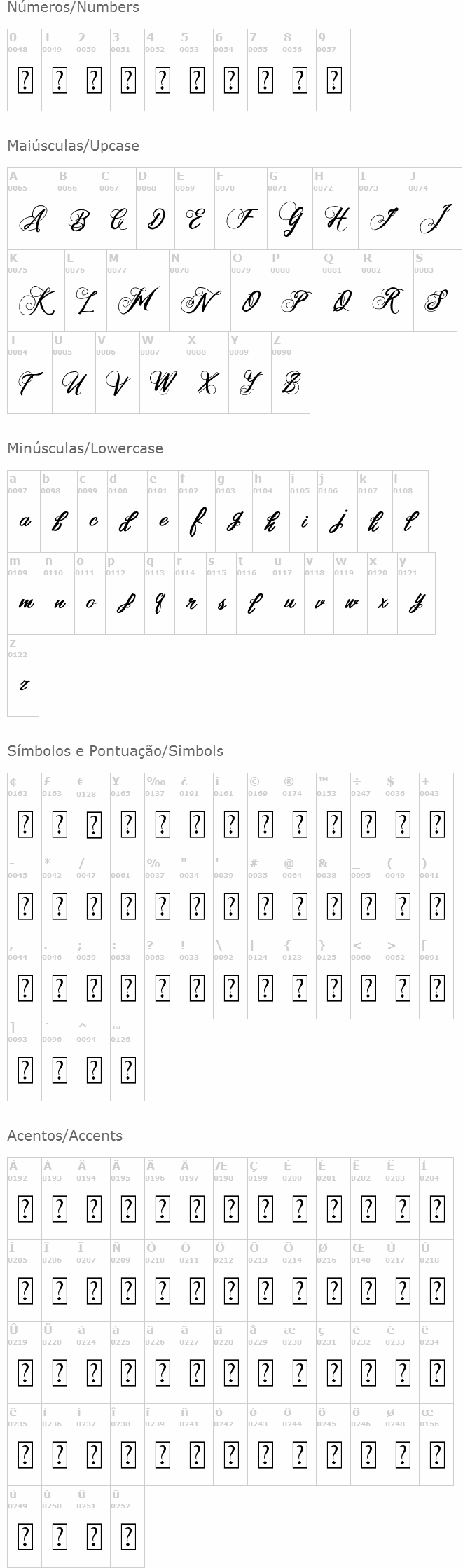Select the copyright symbol cell coded 0169
Image resolution: width=463 pixels, height=1568 pixels.
click(x=265, y=814)
